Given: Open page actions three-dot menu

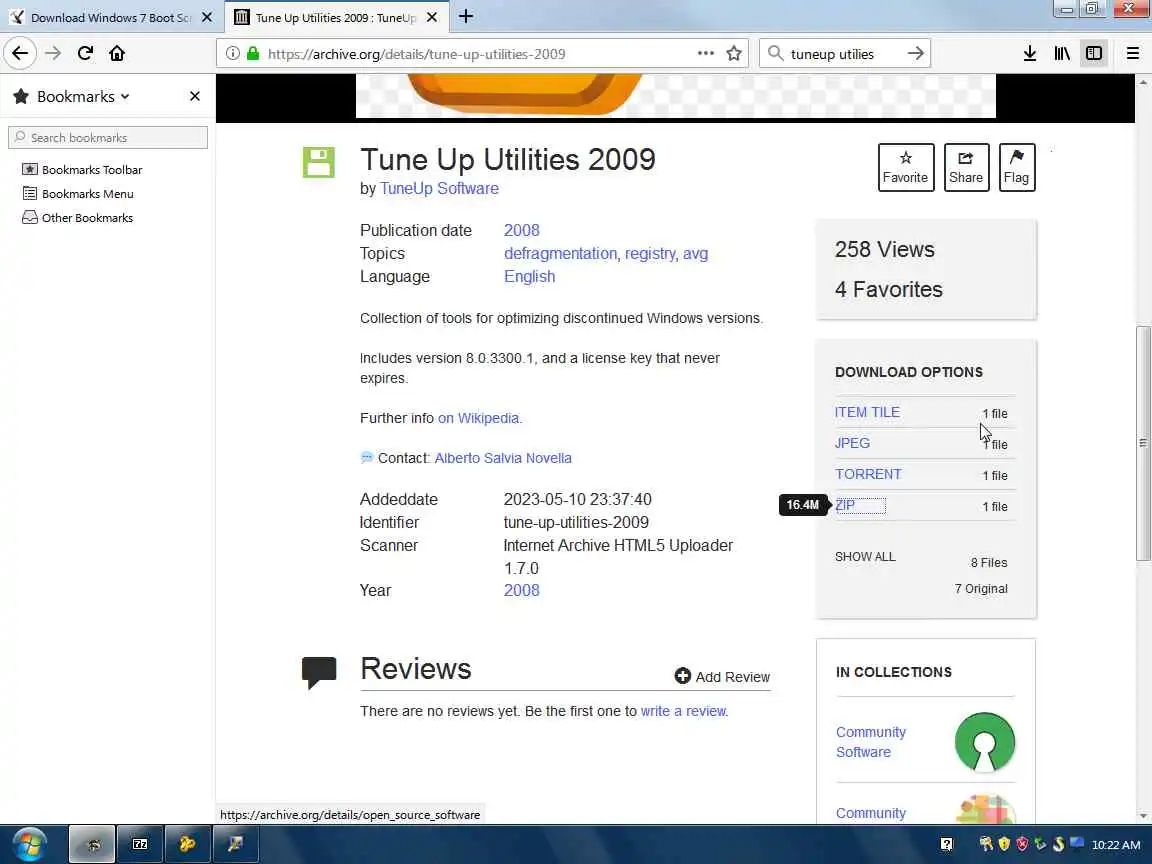Looking at the screenshot, I should coord(705,53).
